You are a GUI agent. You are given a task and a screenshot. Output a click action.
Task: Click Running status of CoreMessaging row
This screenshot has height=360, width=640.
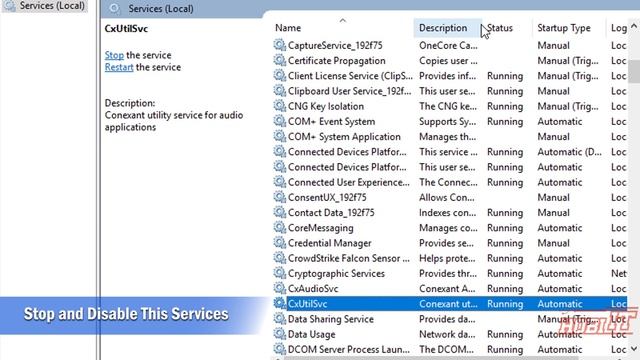(505, 228)
